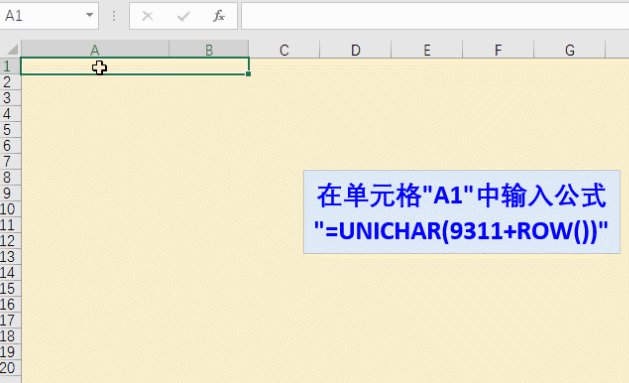The height and width of the screenshot is (383, 629).
Task: Open Insert Function fx icon
Action: [219, 16]
